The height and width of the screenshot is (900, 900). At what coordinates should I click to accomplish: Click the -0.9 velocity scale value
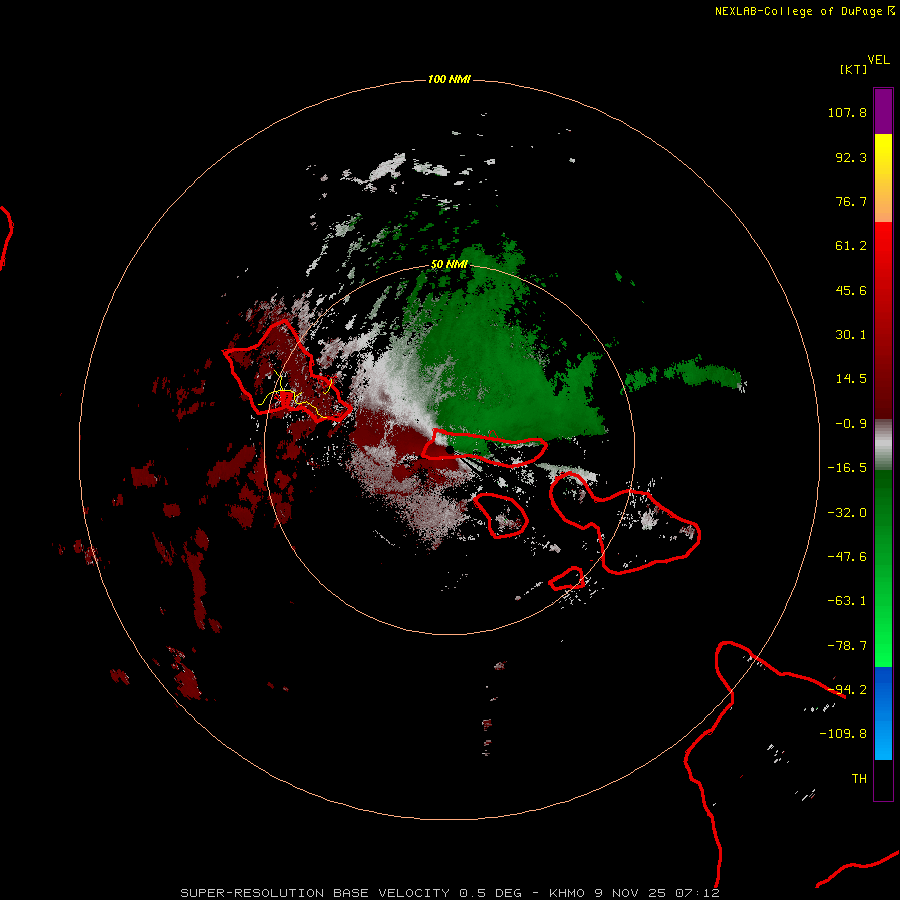[x=851, y=424]
